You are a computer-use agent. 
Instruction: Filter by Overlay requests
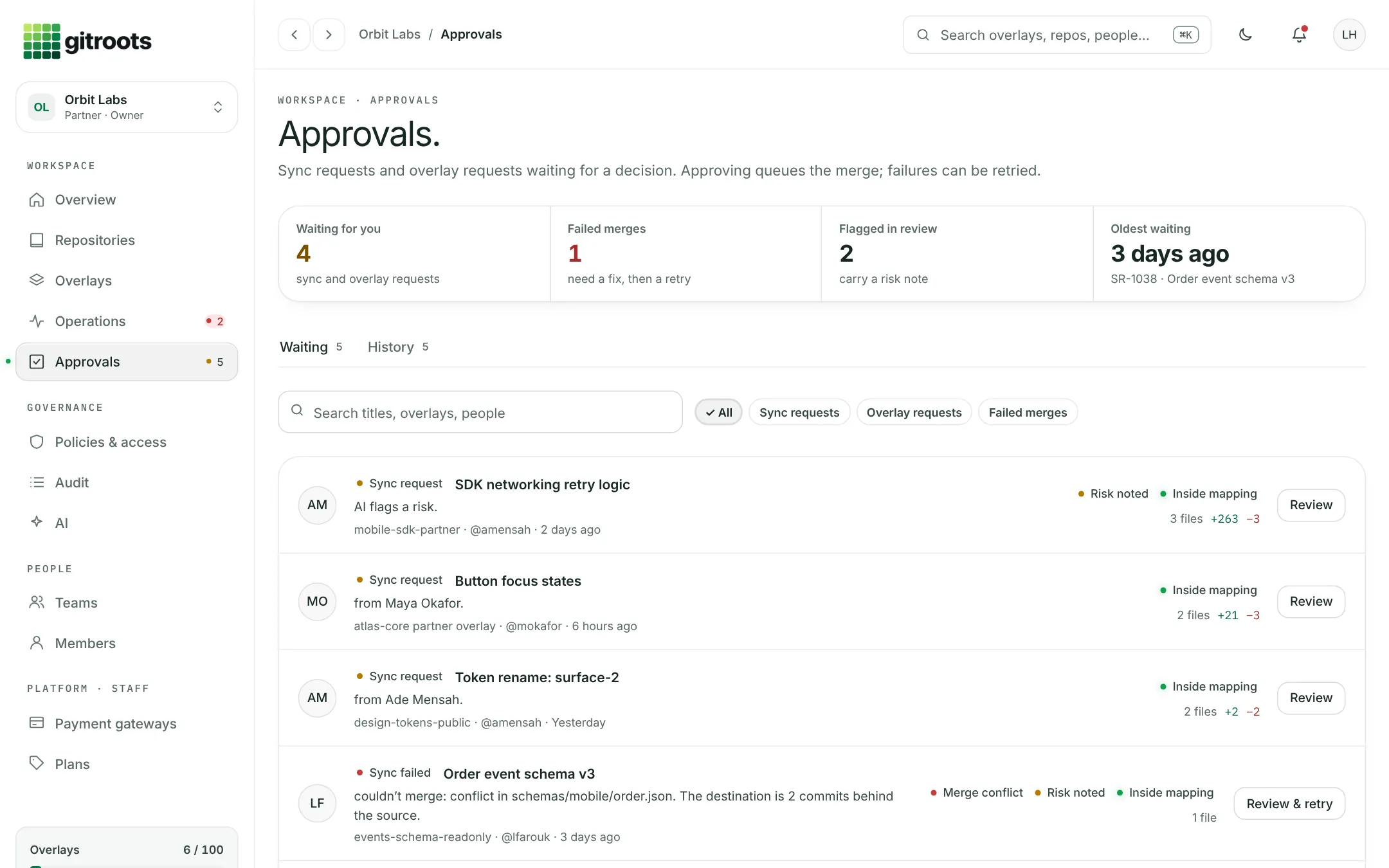click(914, 413)
